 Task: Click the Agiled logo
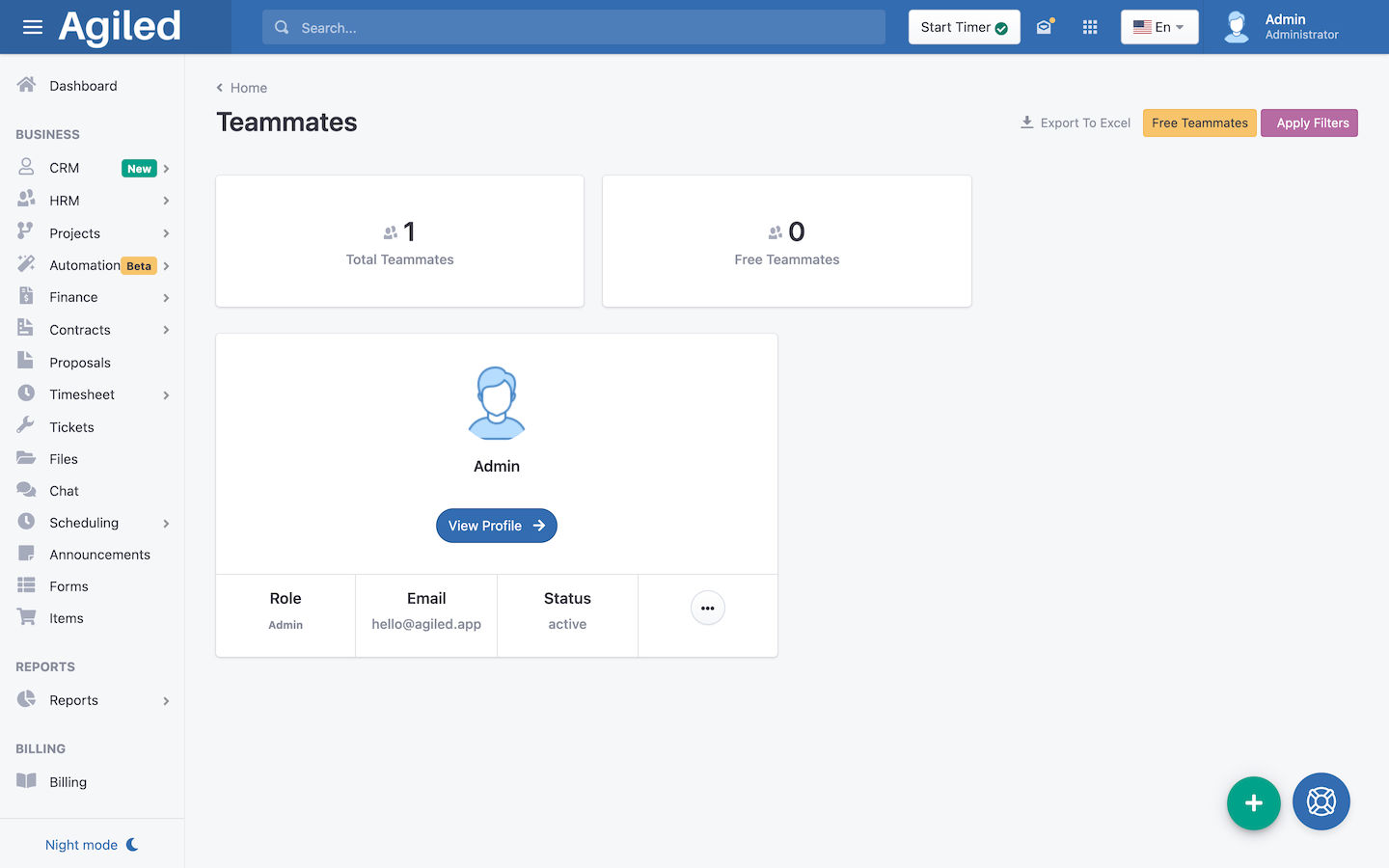point(120,27)
